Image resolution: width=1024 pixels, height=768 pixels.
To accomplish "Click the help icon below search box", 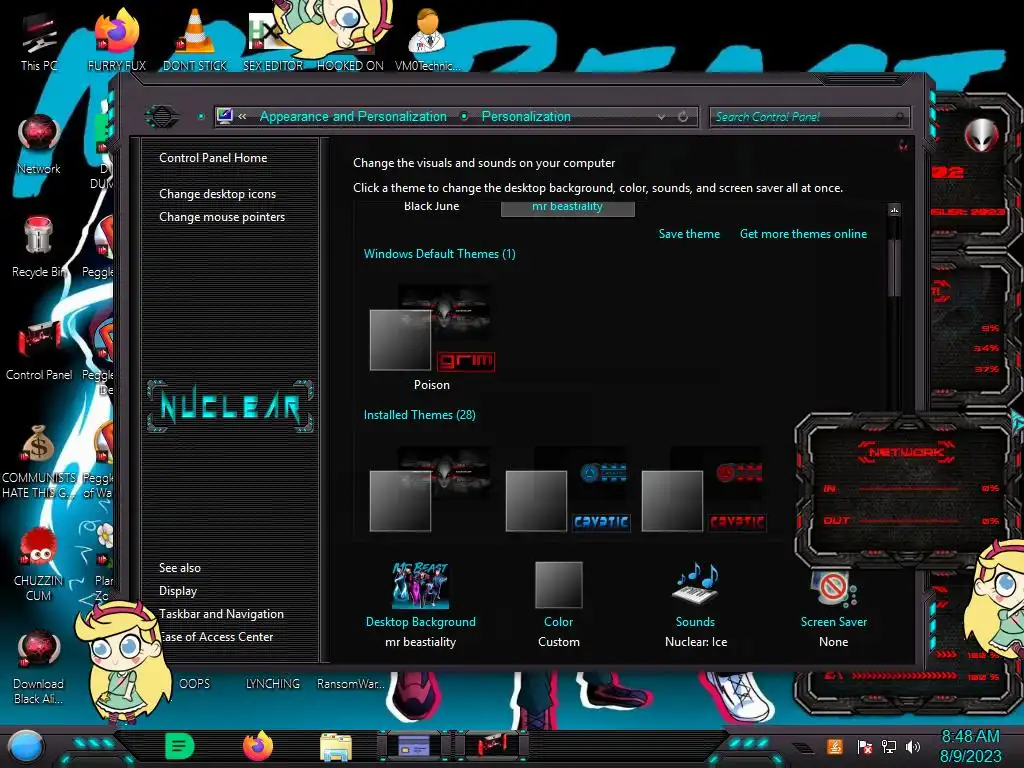I will pos(903,145).
